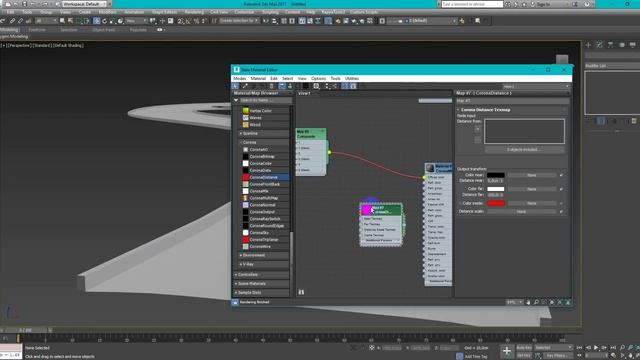Image resolution: width=640 pixels, height=360 pixels.
Task: Click Go to Start playback button
Action: point(579,348)
